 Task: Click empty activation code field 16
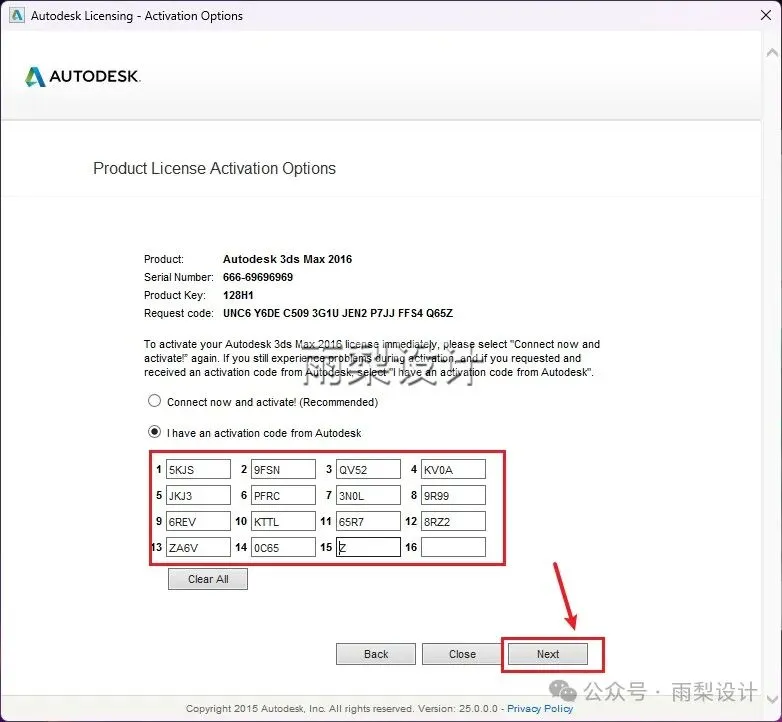tap(453, 547)
